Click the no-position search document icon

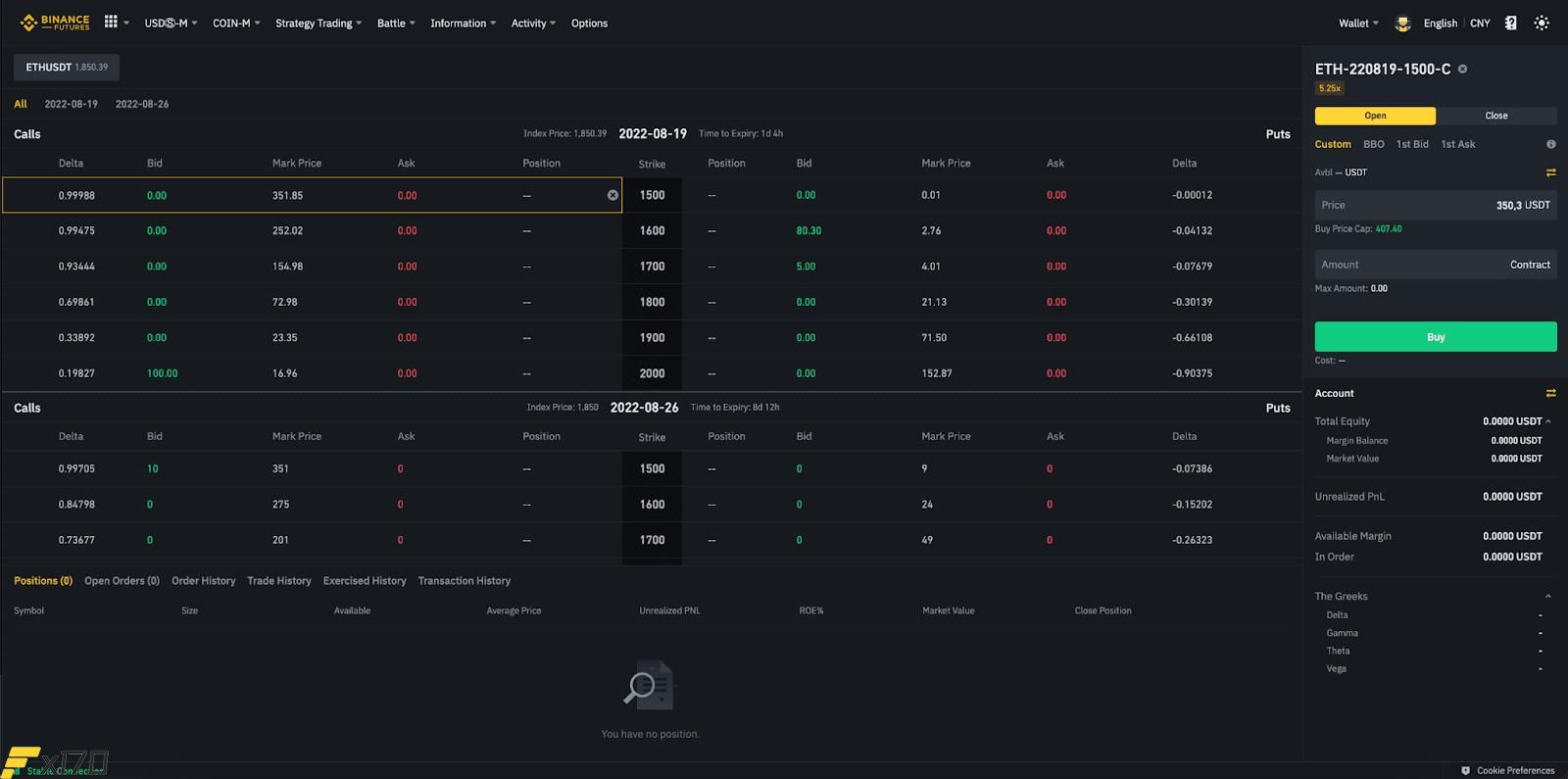[650, 684]
